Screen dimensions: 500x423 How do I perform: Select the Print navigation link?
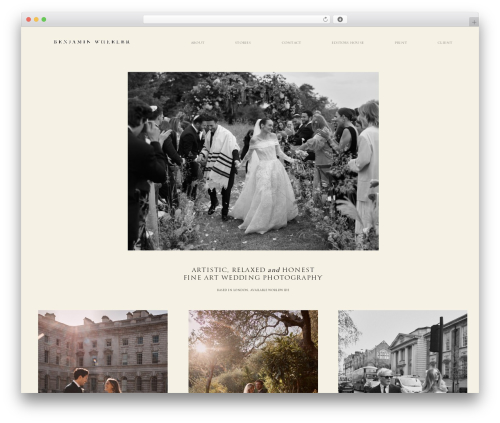coord(401,43)
